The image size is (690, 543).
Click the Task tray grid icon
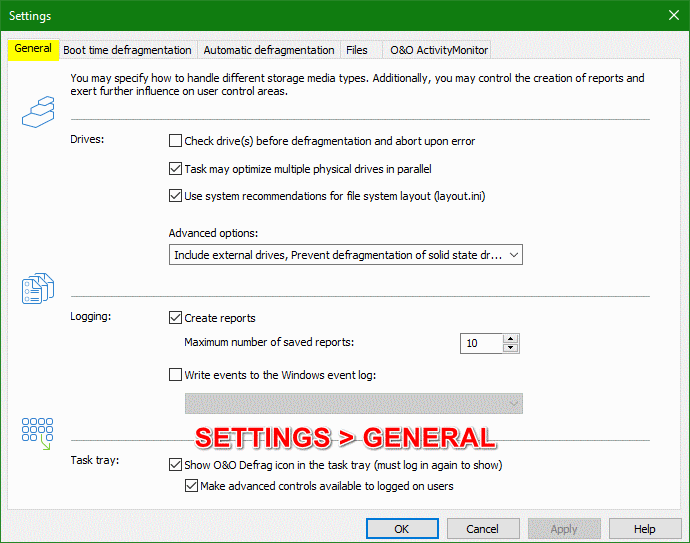click(37, 434)
